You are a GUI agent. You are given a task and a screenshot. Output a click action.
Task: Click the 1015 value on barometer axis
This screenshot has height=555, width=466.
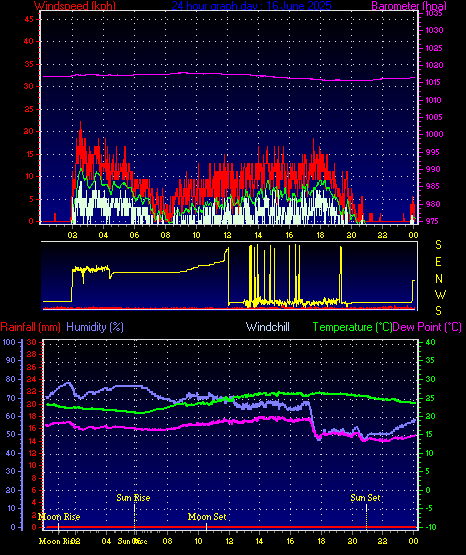pyautogui.click(x=434, y=82)
